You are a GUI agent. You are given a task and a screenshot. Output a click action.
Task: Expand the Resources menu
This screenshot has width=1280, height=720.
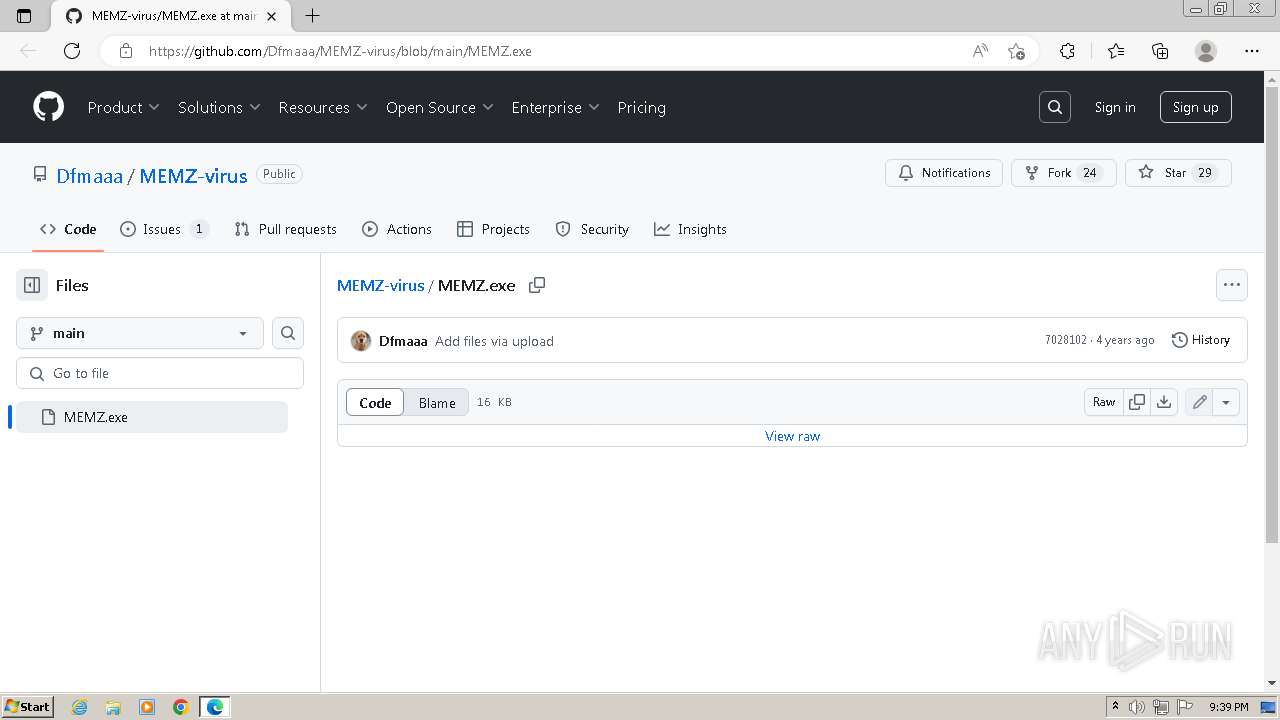[x=323, y=107]
